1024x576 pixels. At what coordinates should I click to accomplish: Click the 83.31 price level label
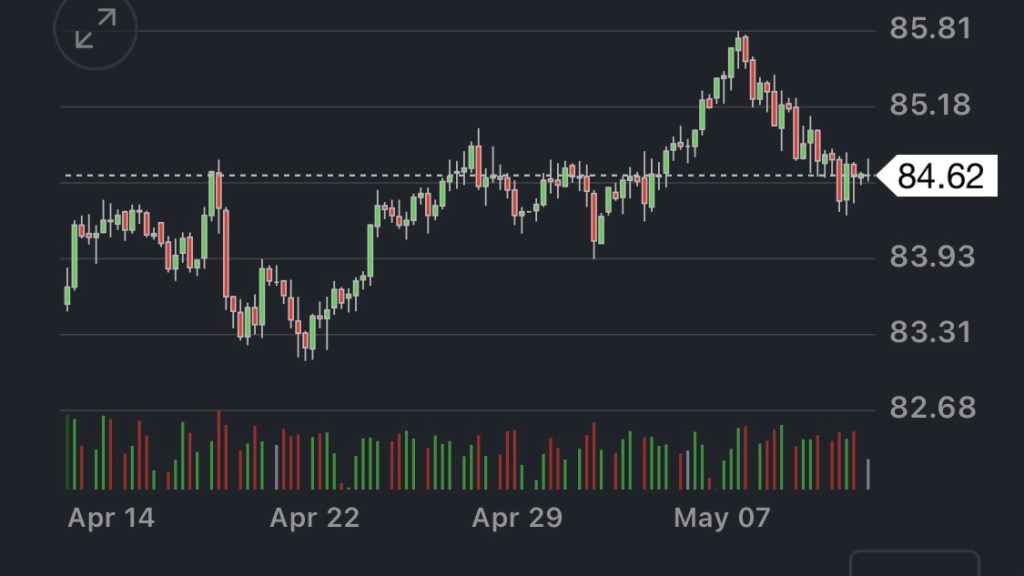(930, 332)
